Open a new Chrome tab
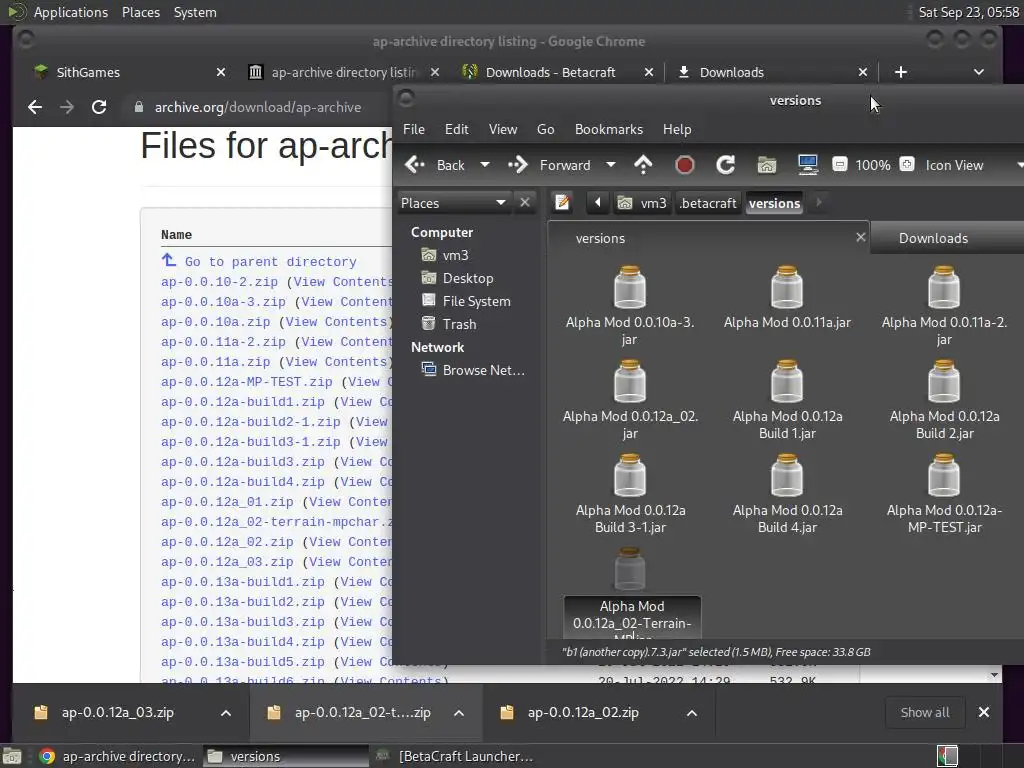Viewport: 1024px width, 768px height. tap(901, 72)
